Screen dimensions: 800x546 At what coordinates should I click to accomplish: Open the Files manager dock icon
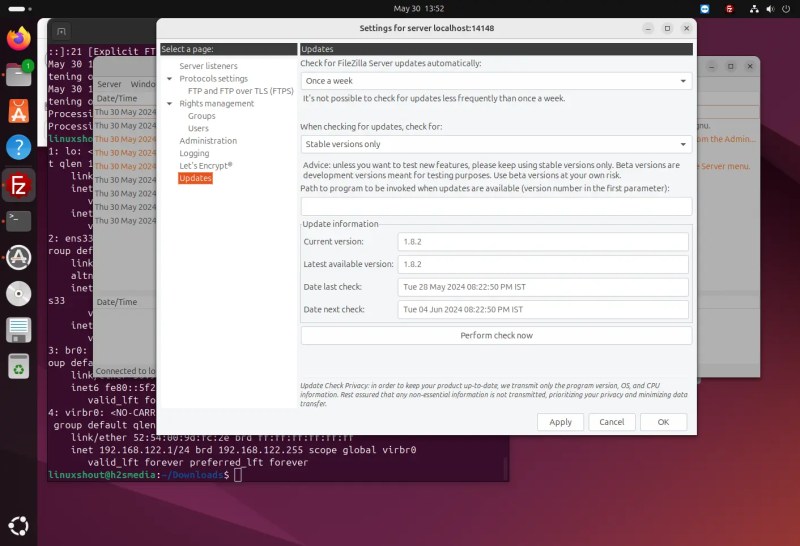point(18,75)
